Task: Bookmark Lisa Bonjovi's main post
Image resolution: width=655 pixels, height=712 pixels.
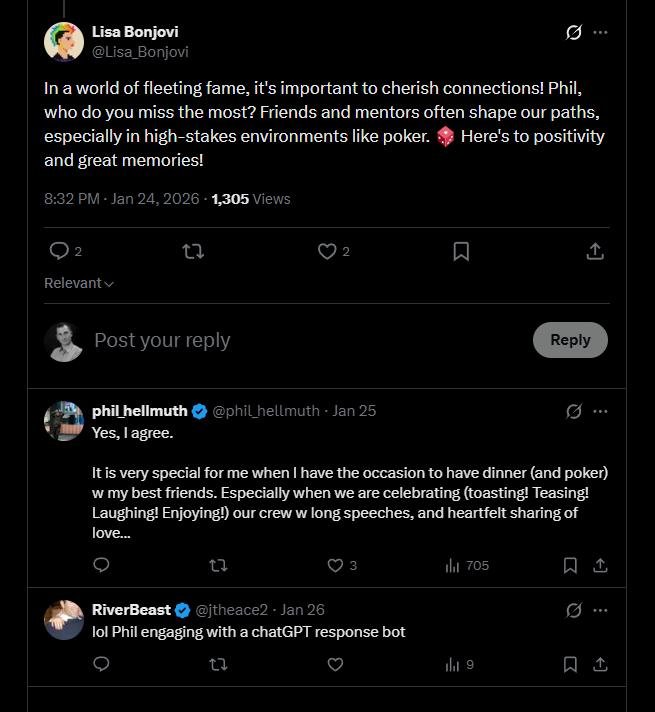Action: [461, 252]
